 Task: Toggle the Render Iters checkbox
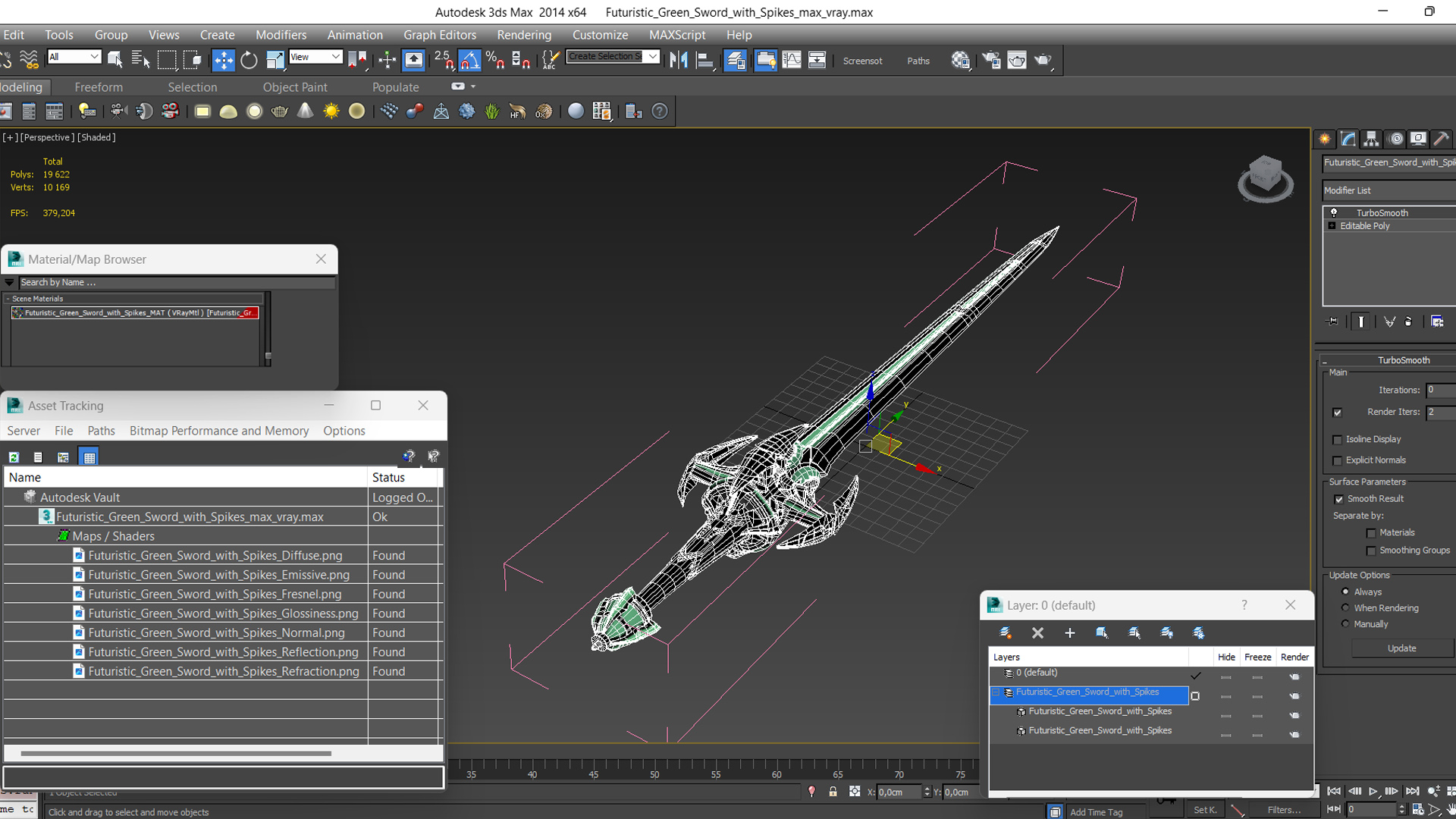click(x=1337, y=413)
